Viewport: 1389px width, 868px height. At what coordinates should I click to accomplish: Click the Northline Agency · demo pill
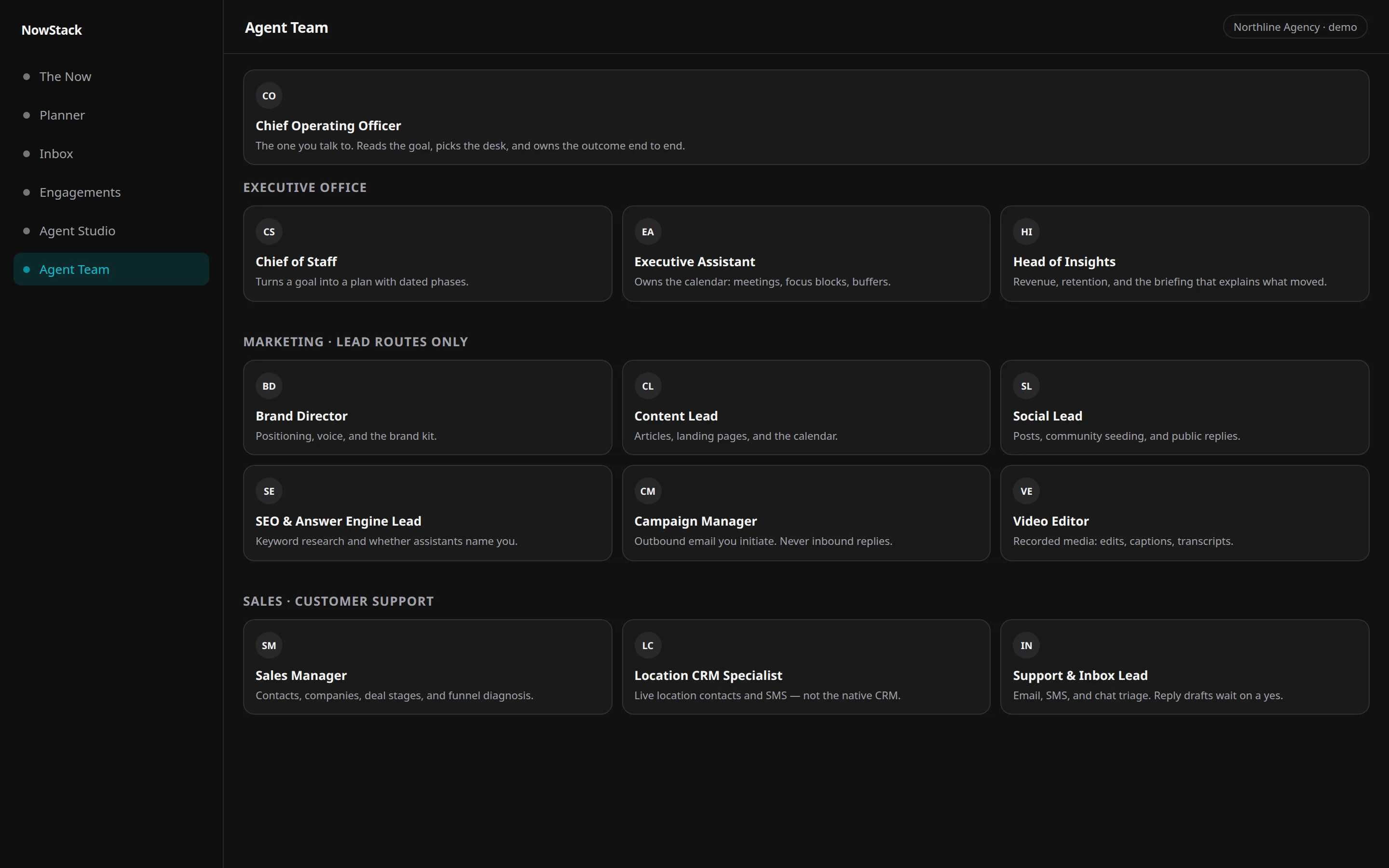[1295, 27]
